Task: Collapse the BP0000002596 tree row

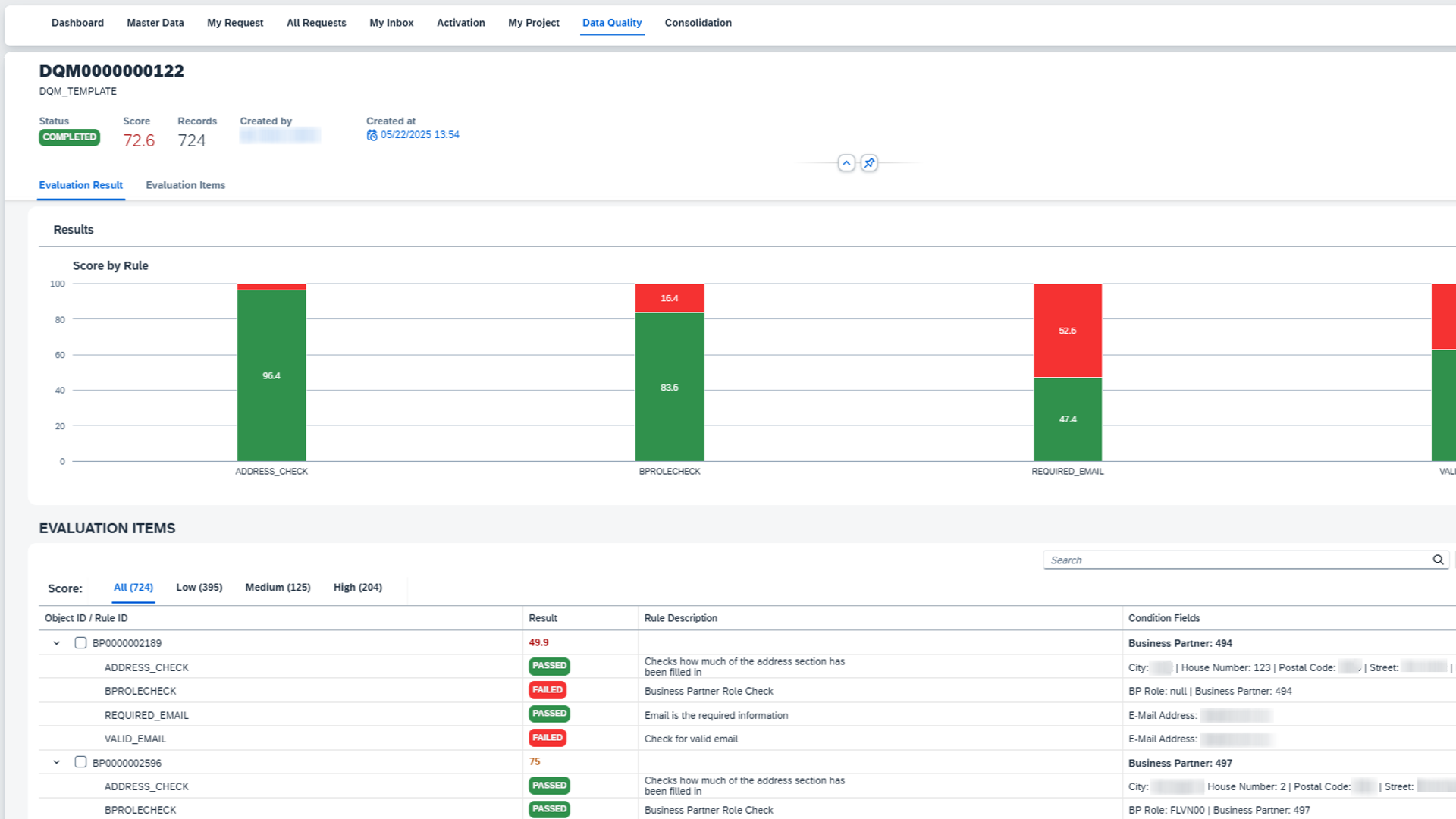Action: pos(56,762)
